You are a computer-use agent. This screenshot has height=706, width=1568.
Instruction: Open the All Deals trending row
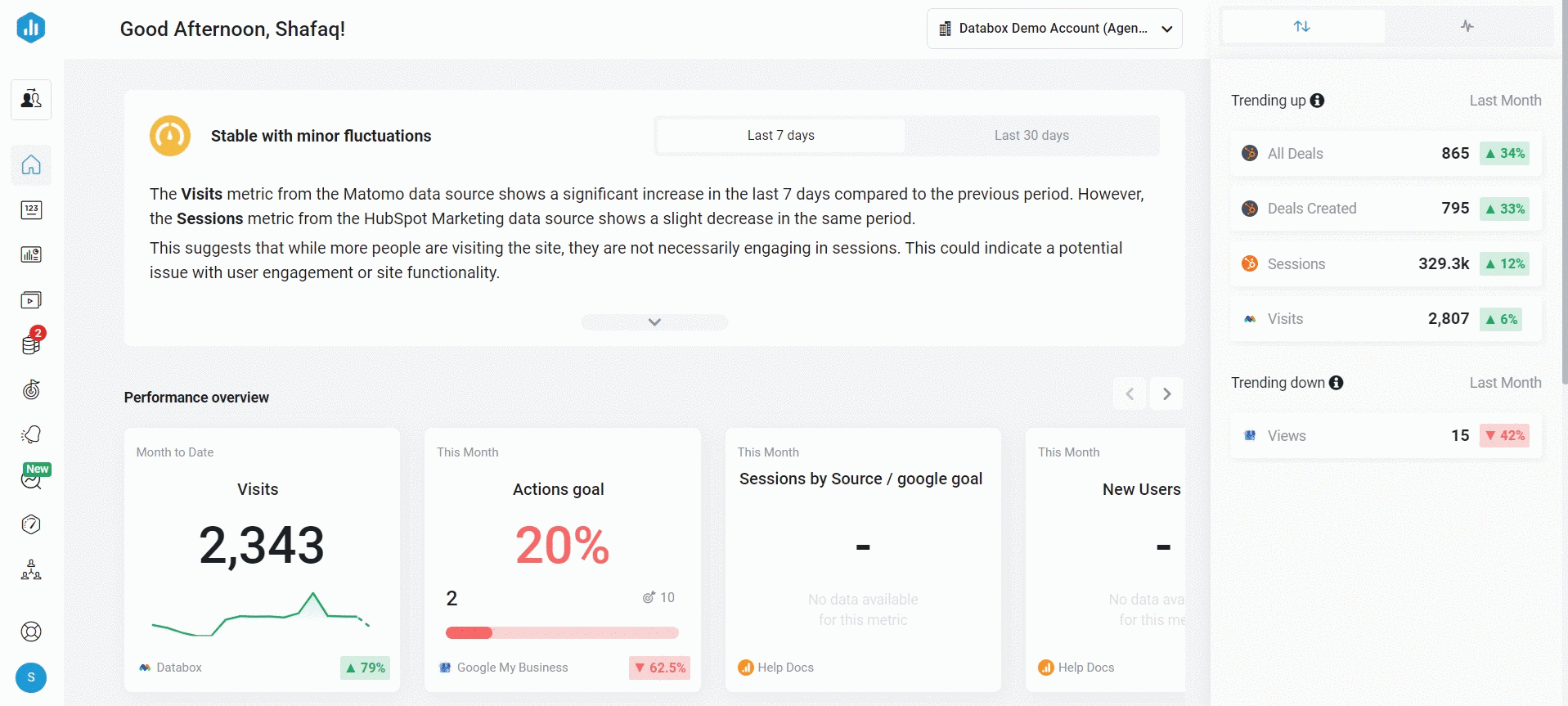click(1386, 154)
